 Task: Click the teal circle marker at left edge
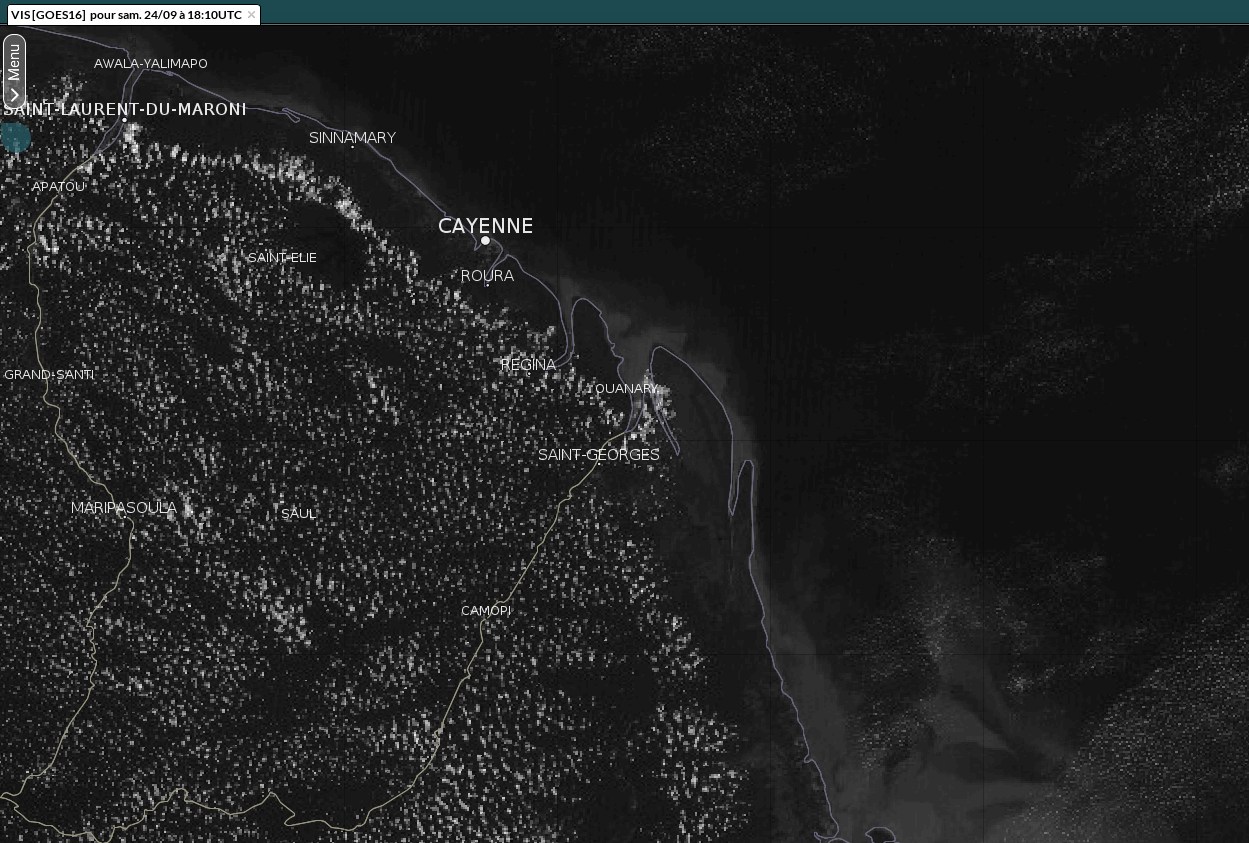click(x=15, y=137)
